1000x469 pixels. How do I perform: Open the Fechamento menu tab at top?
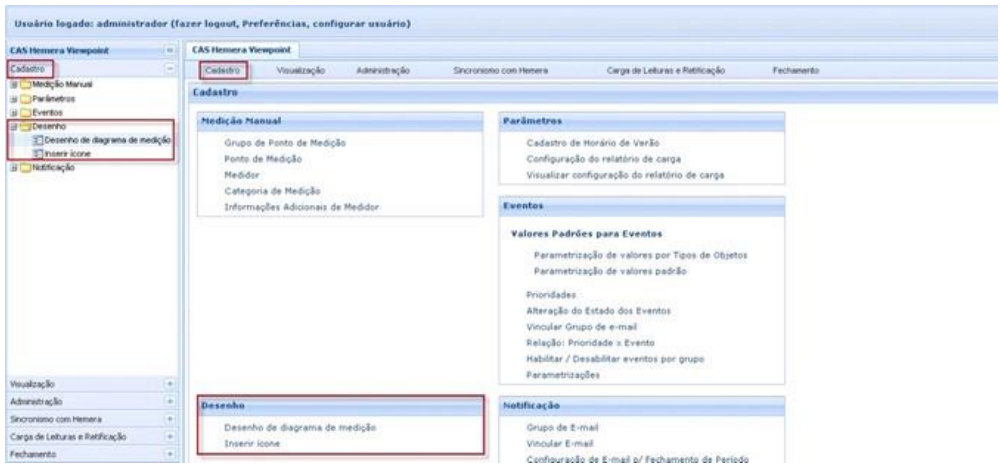pyautogui.click(x=797, y=71)
